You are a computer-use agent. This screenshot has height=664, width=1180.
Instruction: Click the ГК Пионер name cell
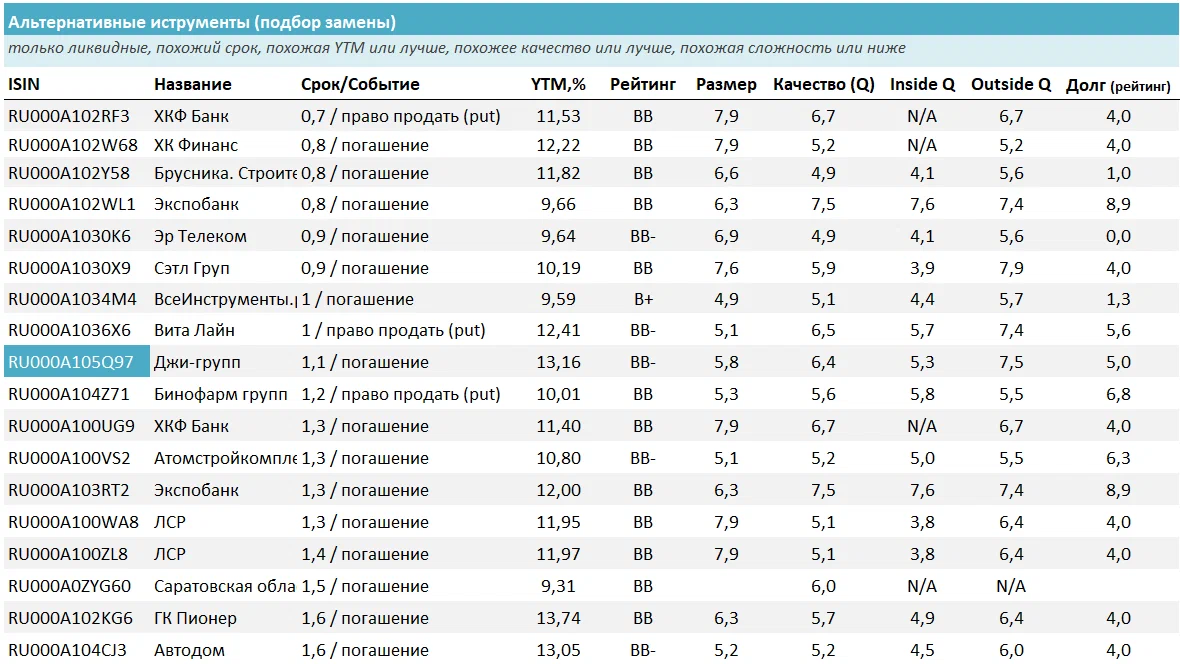point(195,618)
